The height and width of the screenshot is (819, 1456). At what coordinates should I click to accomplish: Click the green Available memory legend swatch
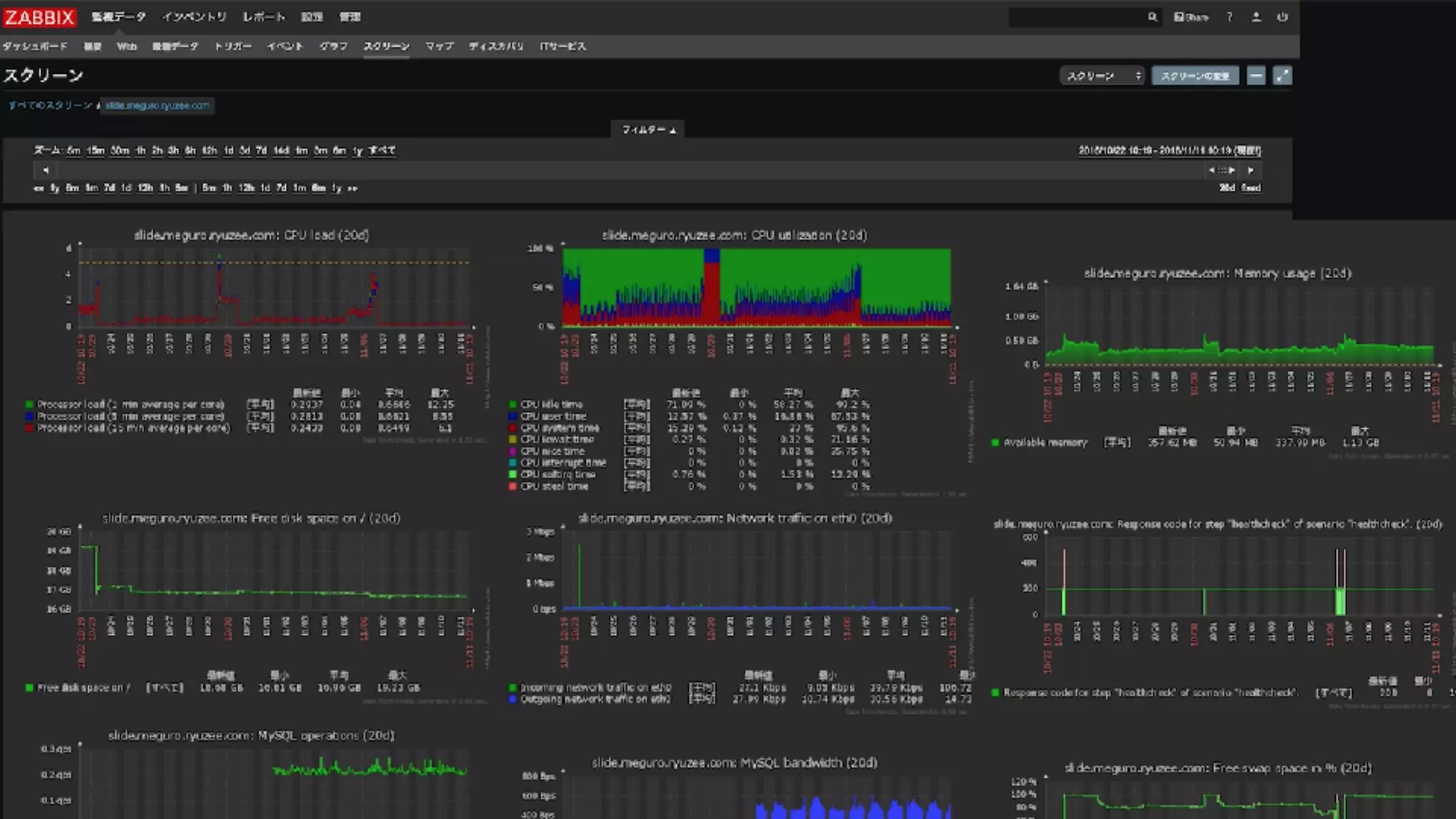tap(995, 442)
